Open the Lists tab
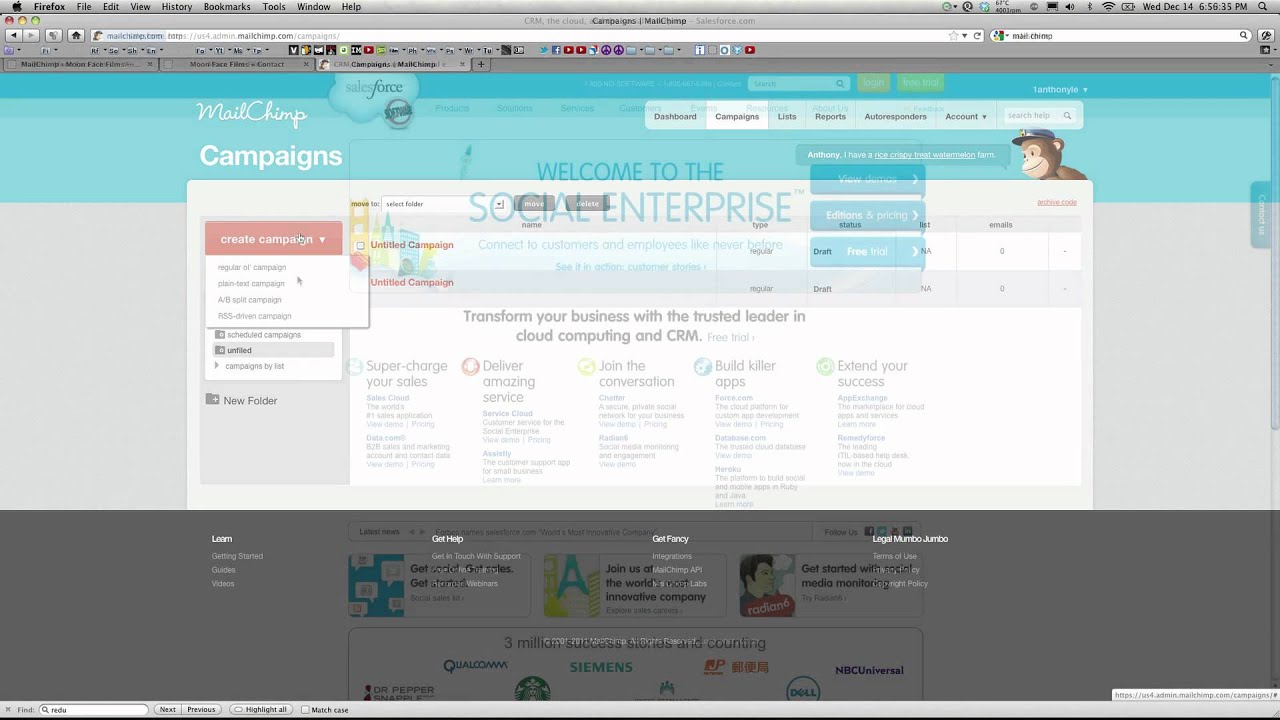The width and height of the screenshot is (1280, 720). pyautogui.click(x=787, y=116)
